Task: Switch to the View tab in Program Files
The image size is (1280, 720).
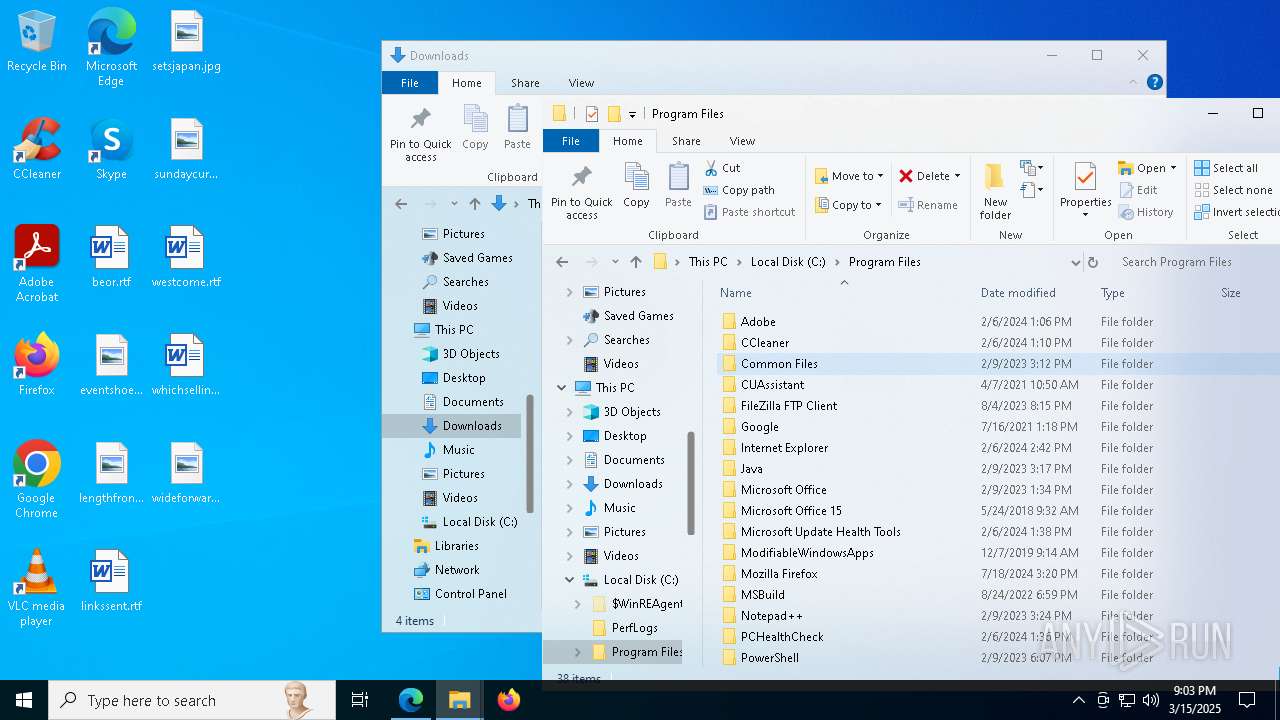Action: pos(742,141)
